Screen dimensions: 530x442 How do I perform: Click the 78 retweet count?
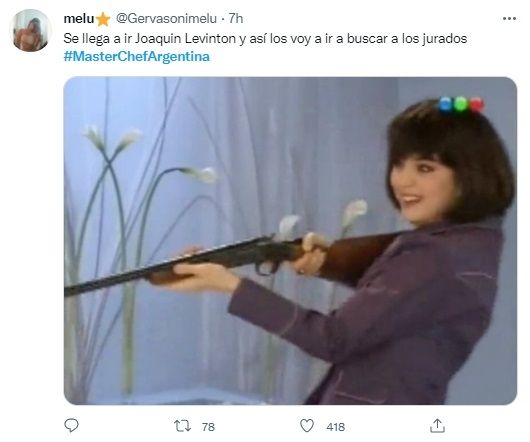[x=208, y=427]
